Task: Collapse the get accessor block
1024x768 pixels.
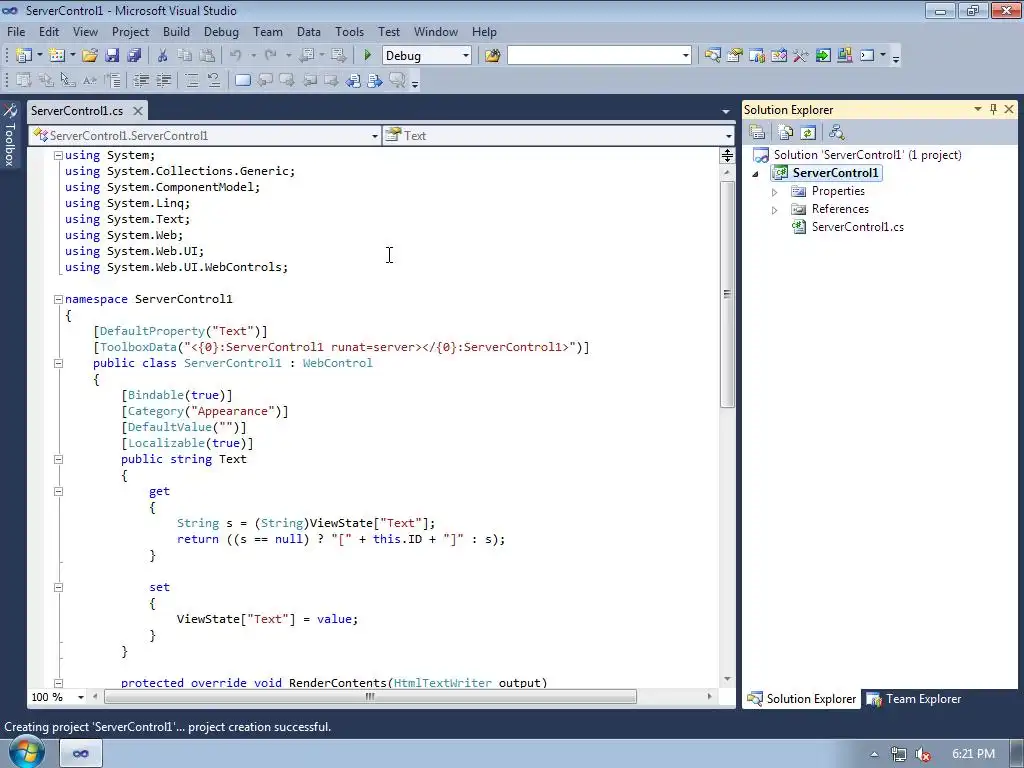Action: point(58,491)
